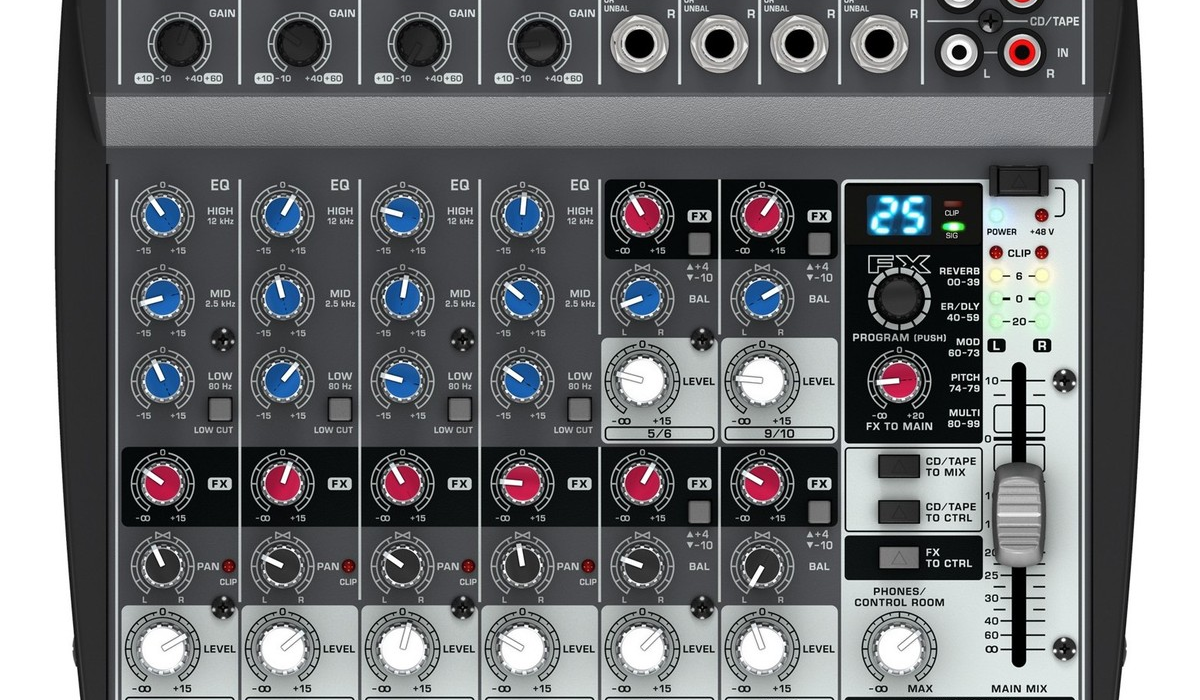Adjust BAL knob below the 9/10 label
Screen dimensions: 1200x700
(761, 565)
